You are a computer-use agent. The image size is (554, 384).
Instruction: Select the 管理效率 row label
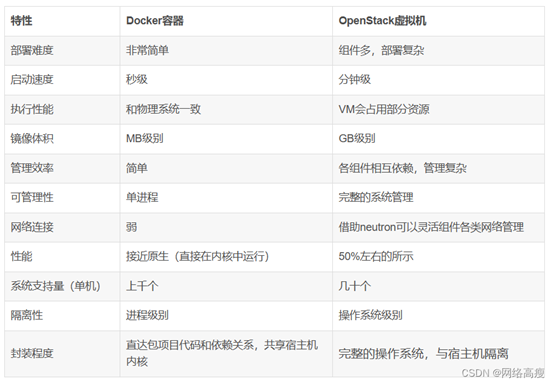[62, 168]
